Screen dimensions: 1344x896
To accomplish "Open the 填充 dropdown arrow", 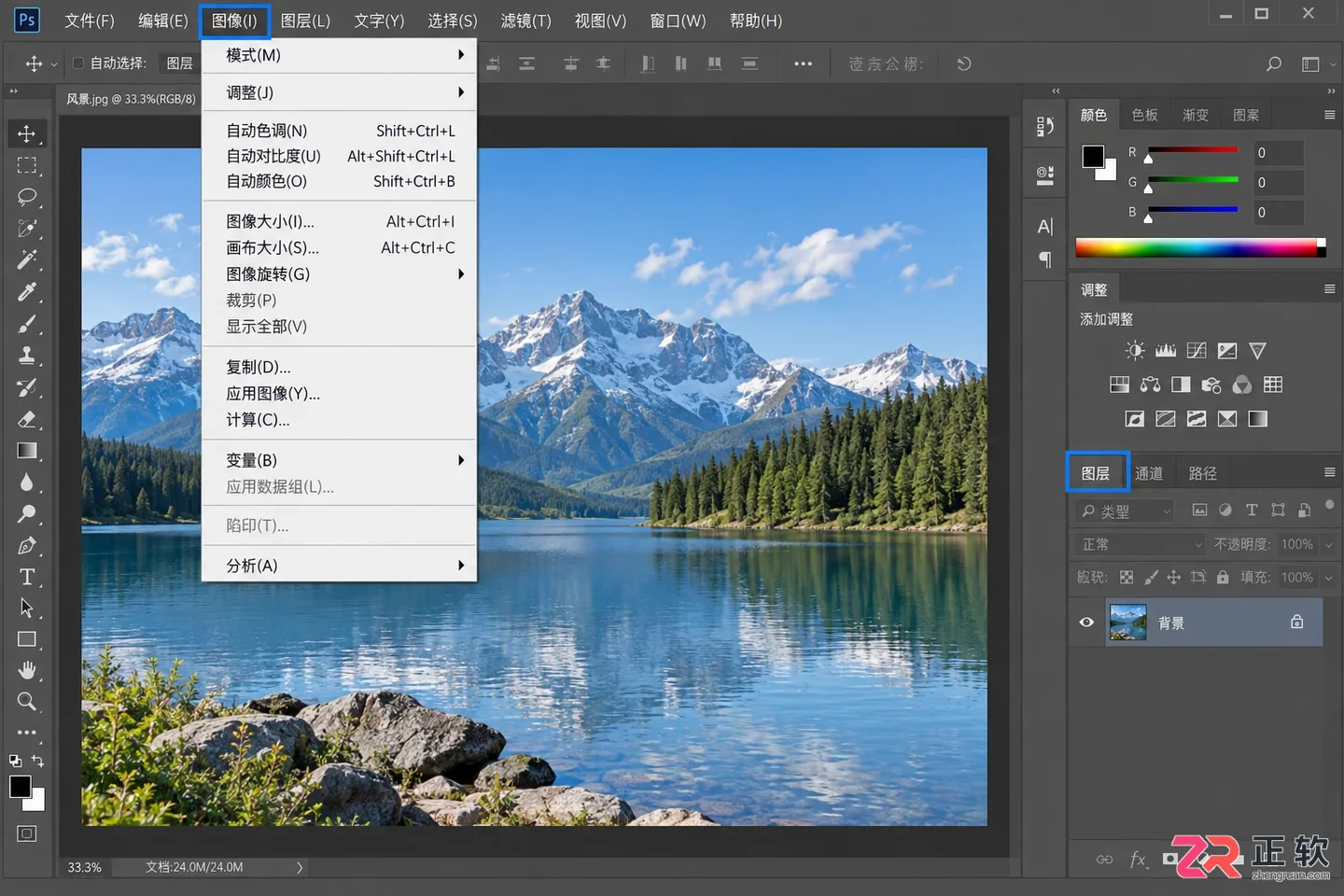I will (x=1330, y=578).
